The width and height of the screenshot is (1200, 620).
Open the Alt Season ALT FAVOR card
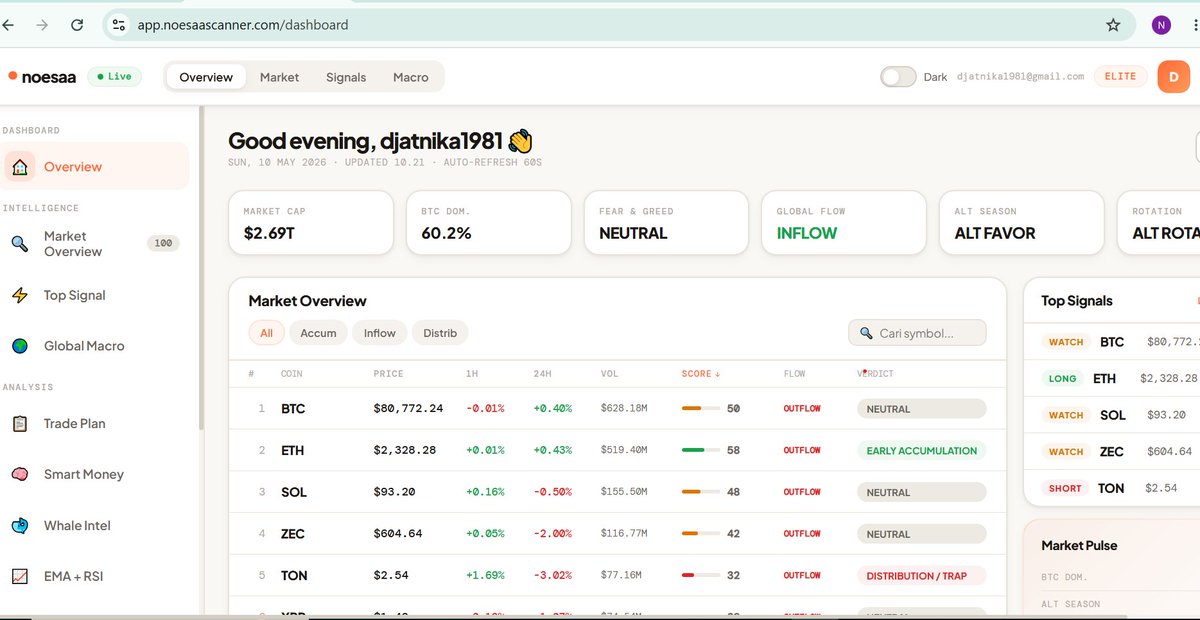[1022, 223]
